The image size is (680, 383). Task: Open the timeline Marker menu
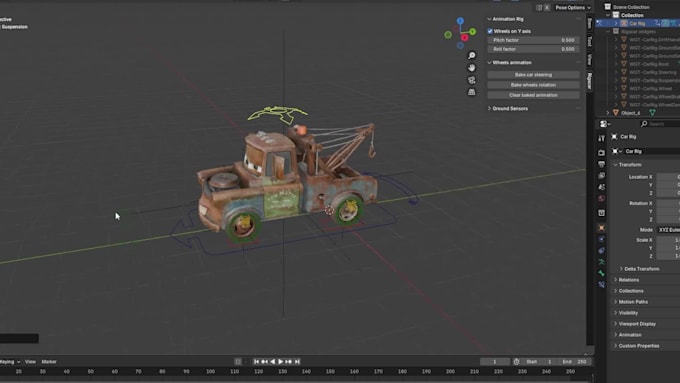(x=49, y=362)
